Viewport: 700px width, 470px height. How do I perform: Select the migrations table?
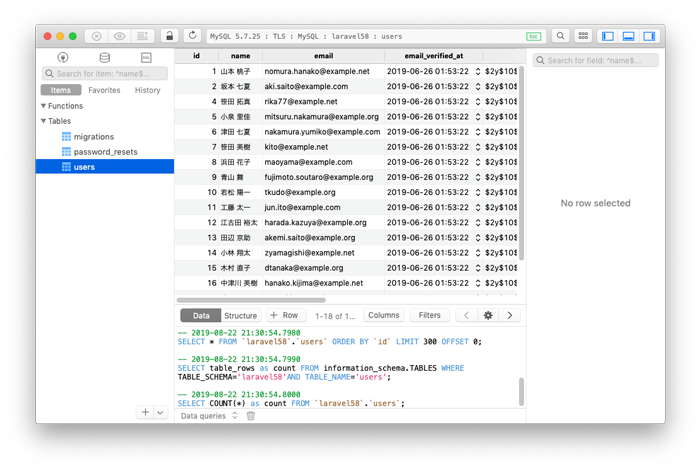tap(105, 137)
